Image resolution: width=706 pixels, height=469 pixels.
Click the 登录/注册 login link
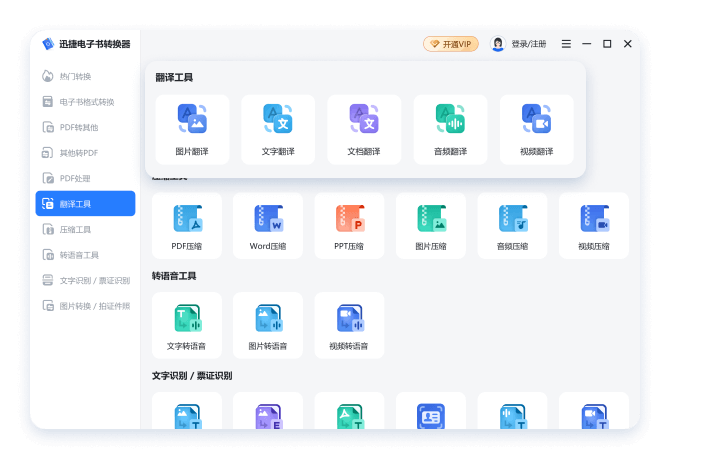529,44
